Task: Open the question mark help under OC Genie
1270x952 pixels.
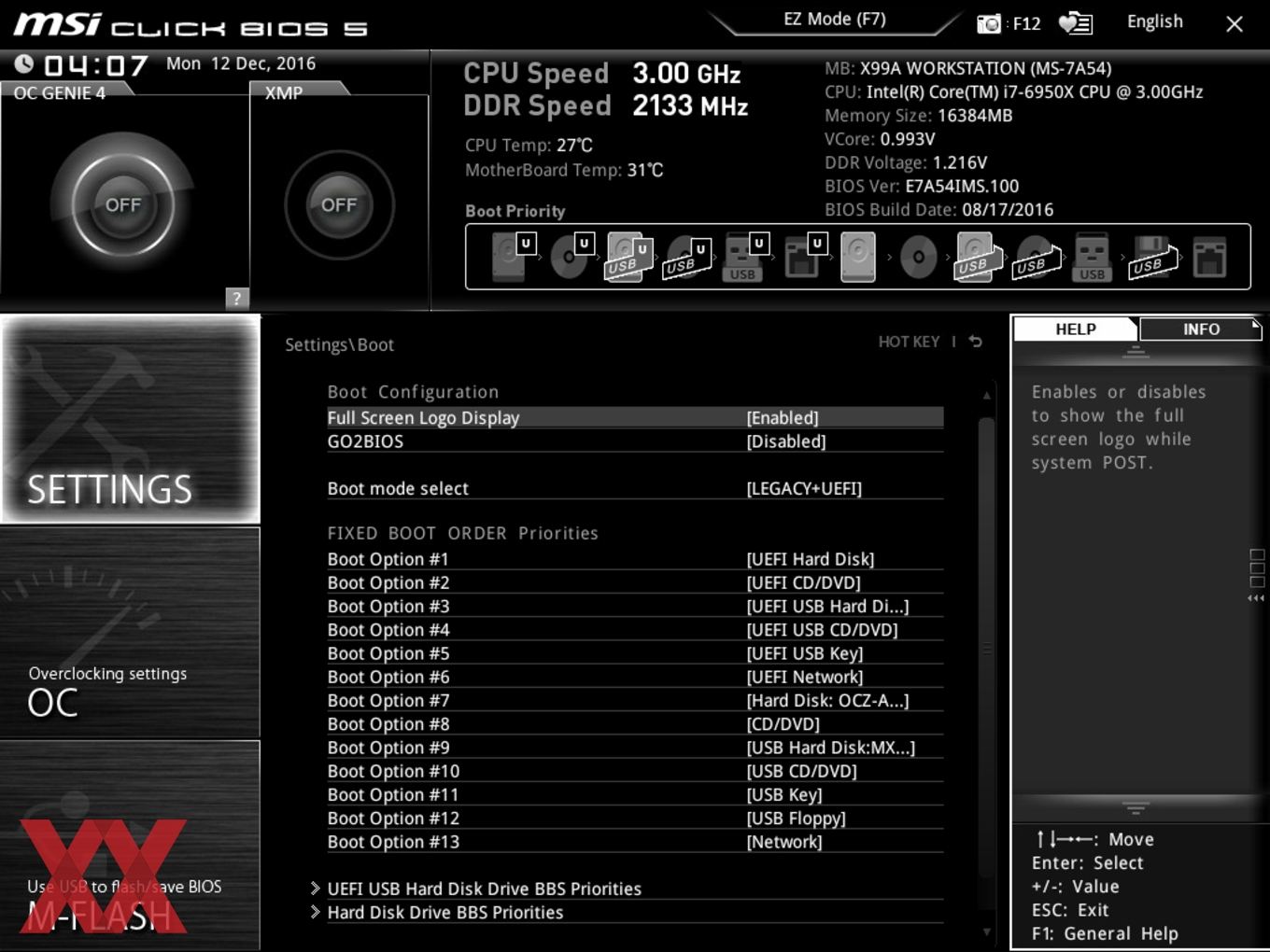Action: [236, 298]
